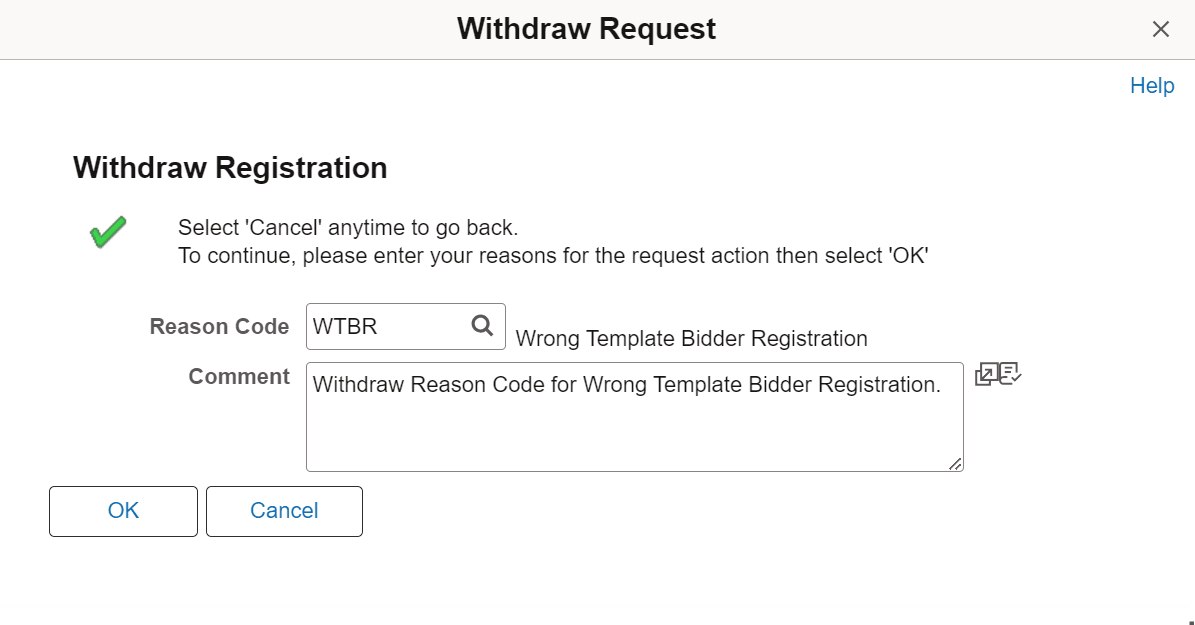The width and height of the screenshot is (1195, 625).
Task: Expand the Comment field into a modal window
Action: tap(987, 373)
